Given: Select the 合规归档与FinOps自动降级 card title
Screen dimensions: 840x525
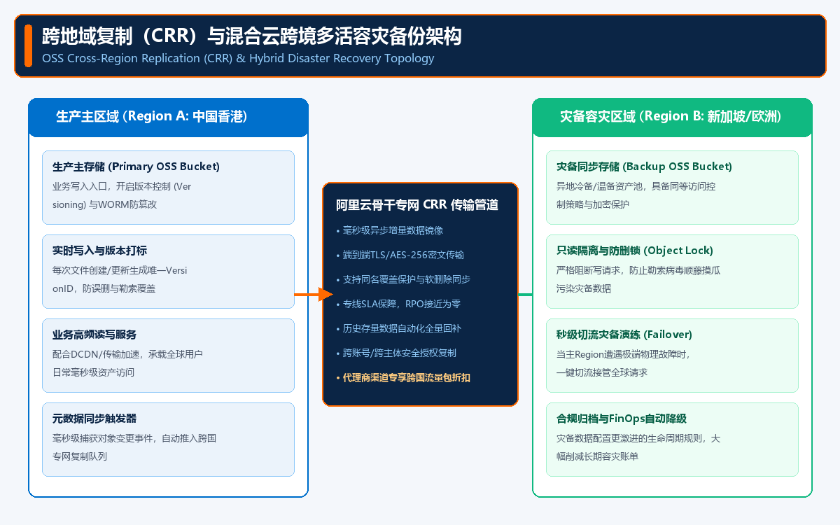Looking at the screenshot, I should coord(621,419).
